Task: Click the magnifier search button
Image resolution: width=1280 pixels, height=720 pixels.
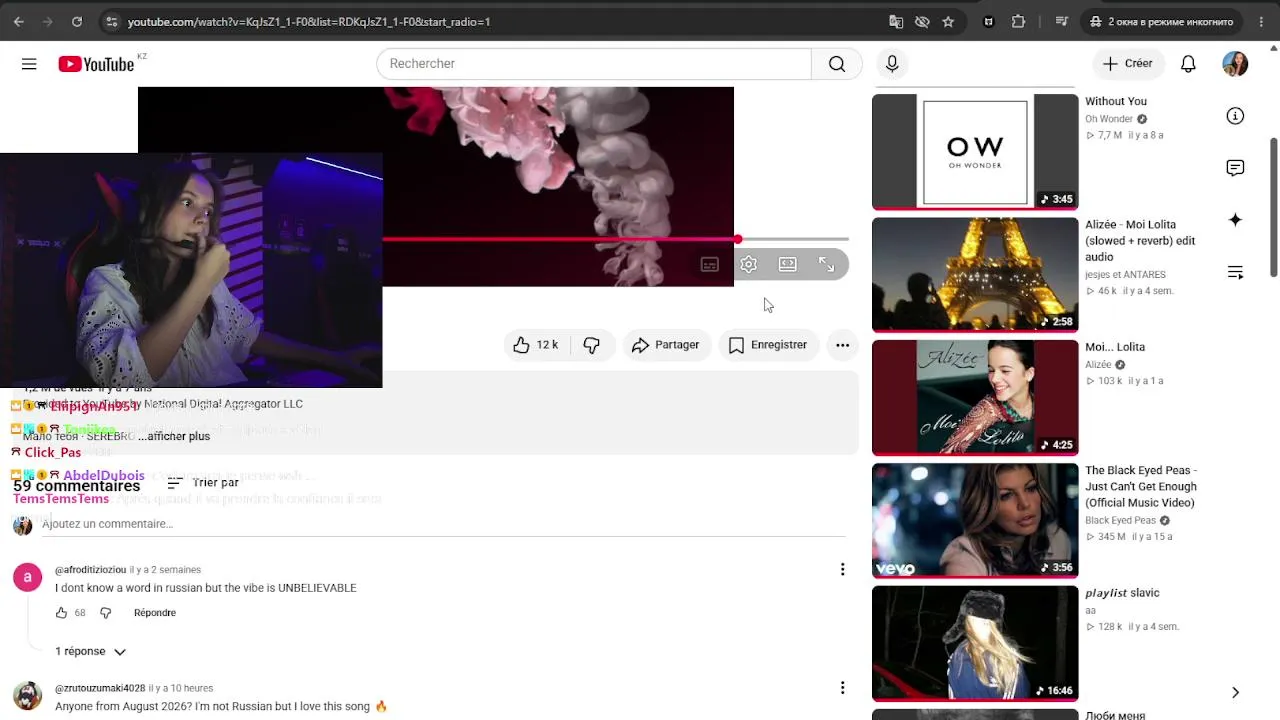Action: pyautogui.click(x=837, y=64)
